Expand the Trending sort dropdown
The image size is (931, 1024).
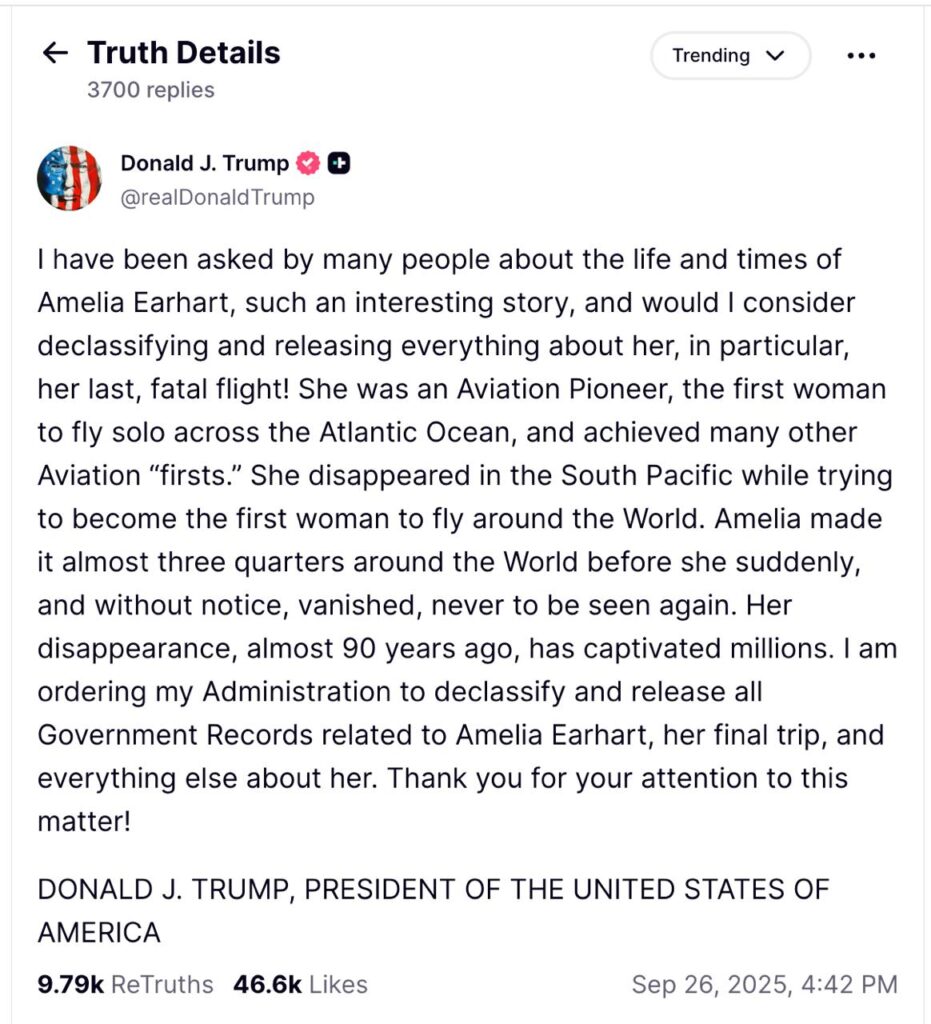coord(729,56)
